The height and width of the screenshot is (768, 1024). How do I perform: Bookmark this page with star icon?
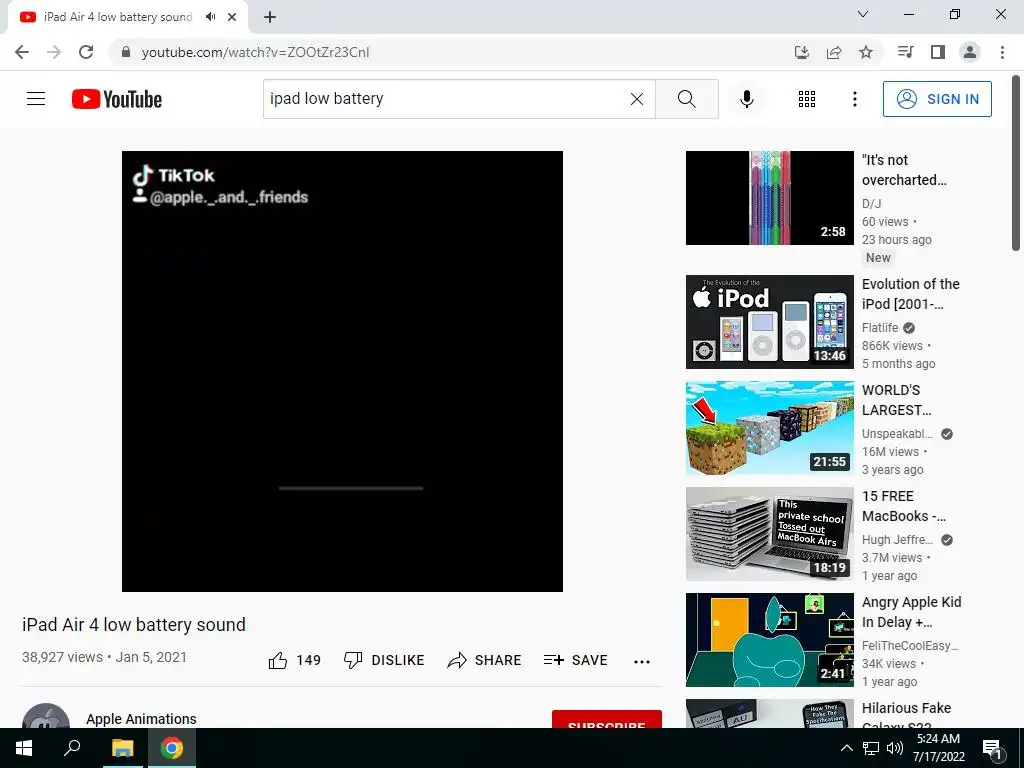tap(865, 52)
